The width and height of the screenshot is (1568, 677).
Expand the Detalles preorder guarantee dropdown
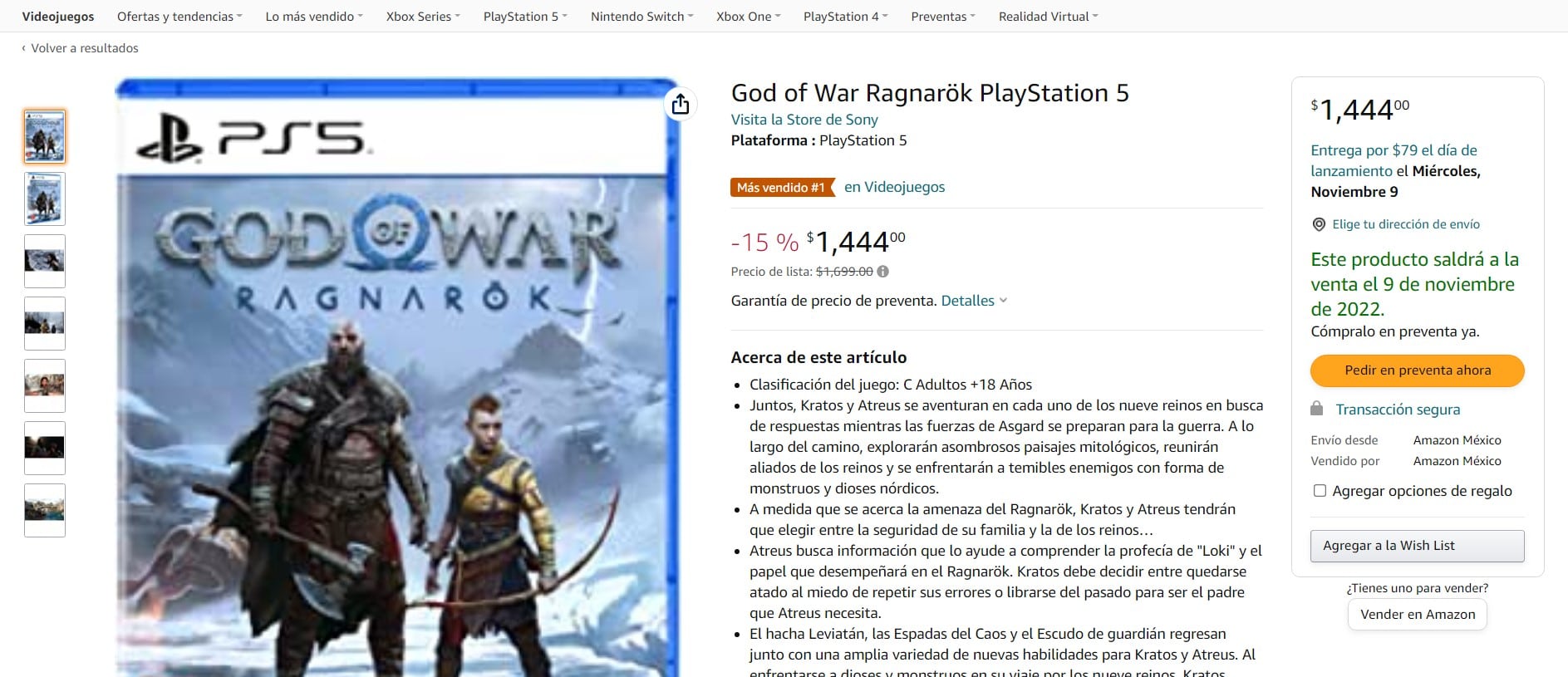tap(974, 301)
